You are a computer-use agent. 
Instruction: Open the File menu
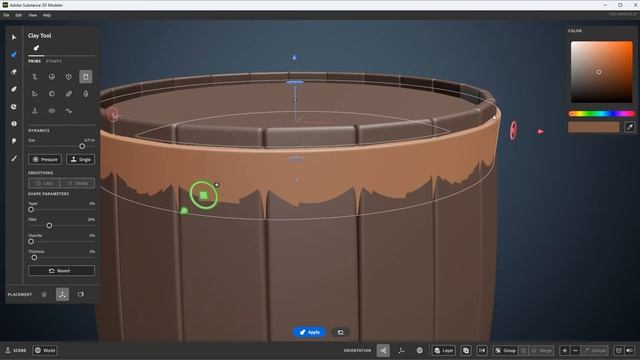[6, 15]
